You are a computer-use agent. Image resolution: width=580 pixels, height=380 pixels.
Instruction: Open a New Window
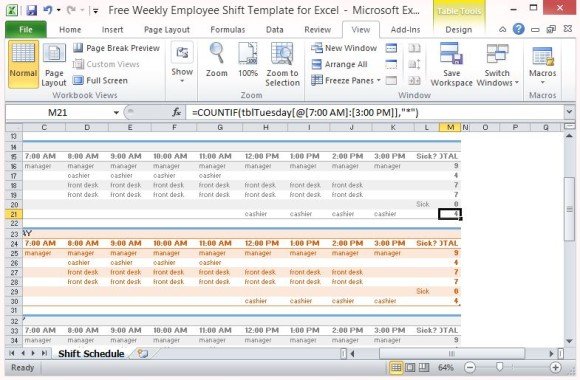[344, 48]
